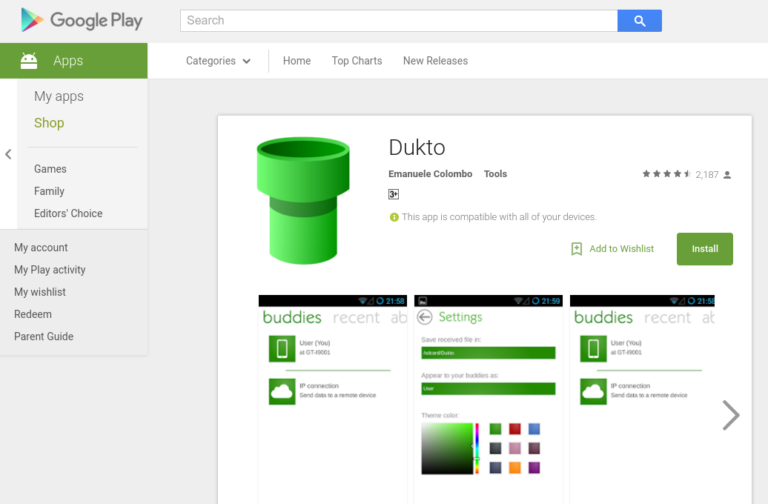Click purple theme color swatch
The image size is (768, 504).
point(534,467)
